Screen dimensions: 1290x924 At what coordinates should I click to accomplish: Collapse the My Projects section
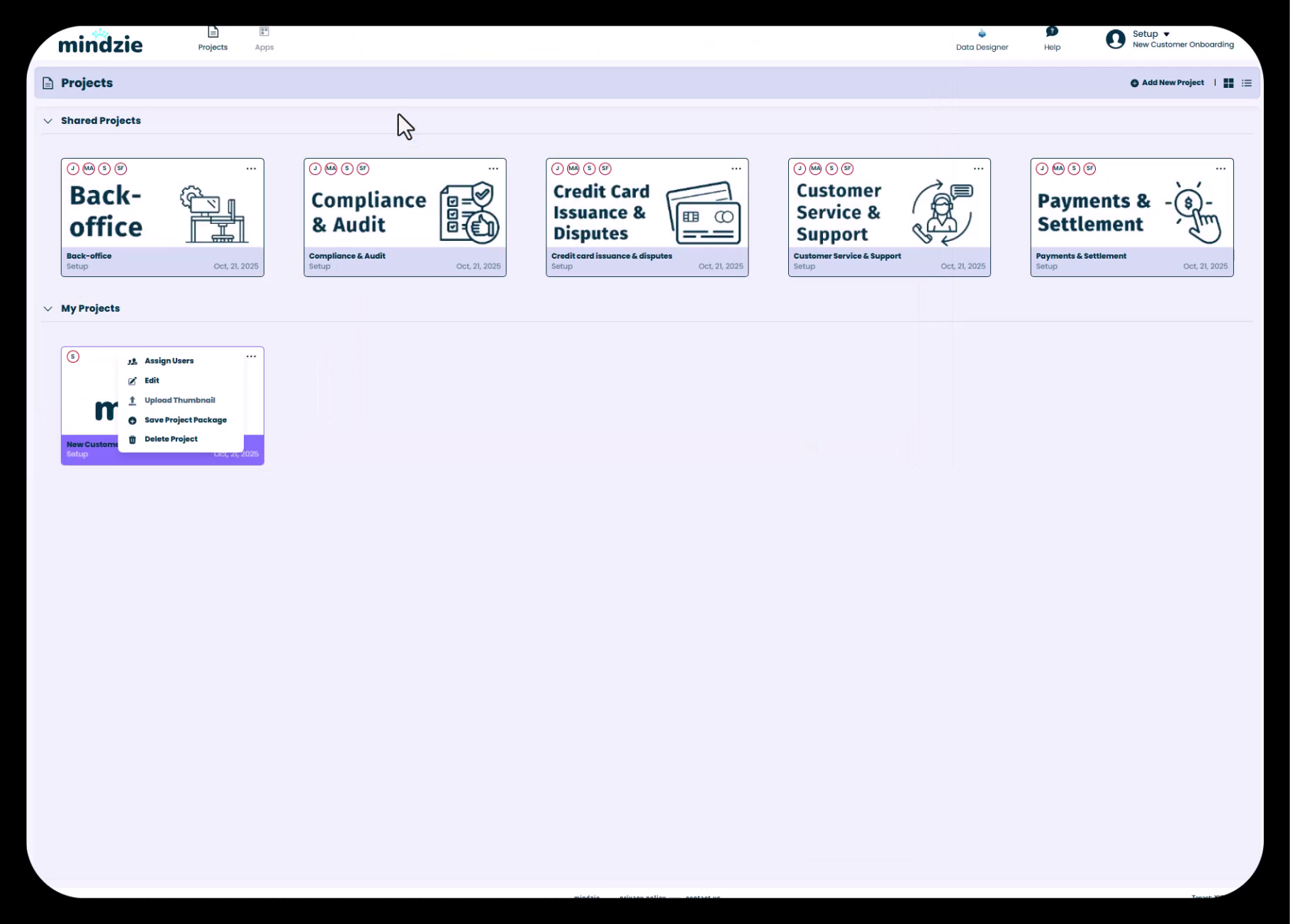tap(48, 309)
